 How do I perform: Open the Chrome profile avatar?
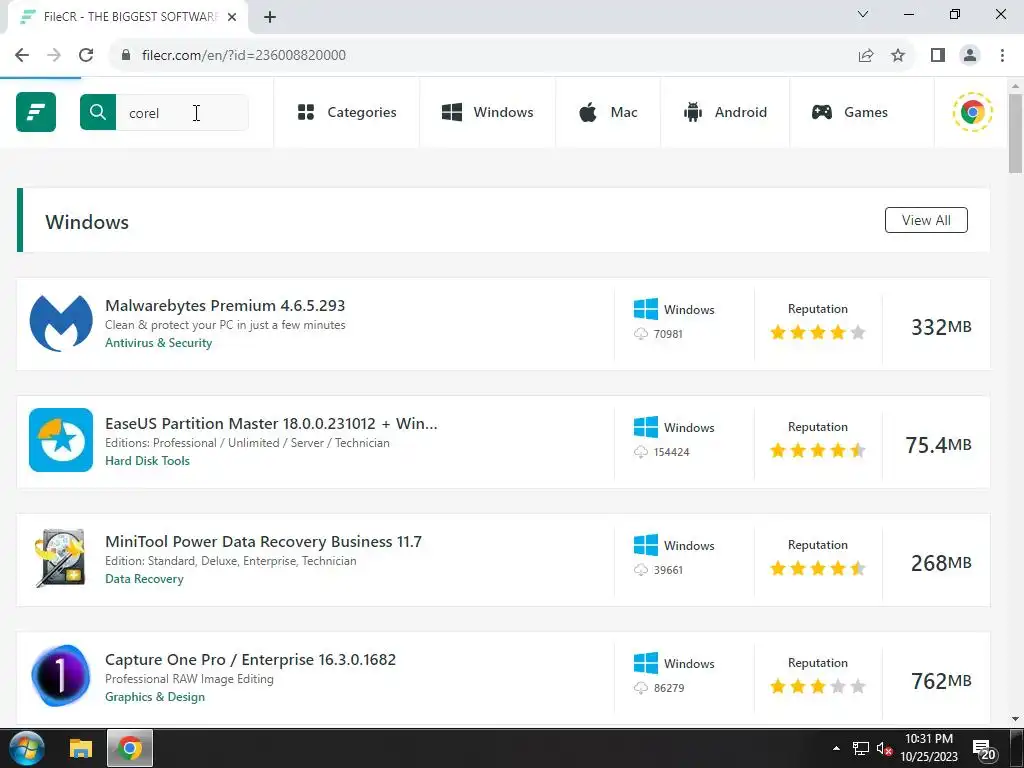(x=970, y=55)
